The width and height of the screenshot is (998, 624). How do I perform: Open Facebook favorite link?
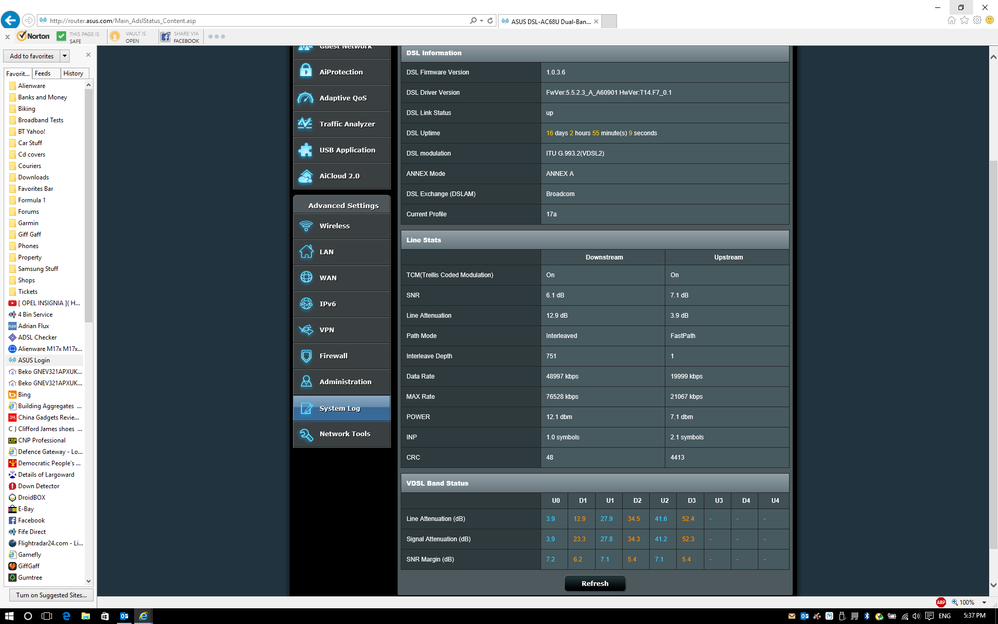click(x=31, y=520)
